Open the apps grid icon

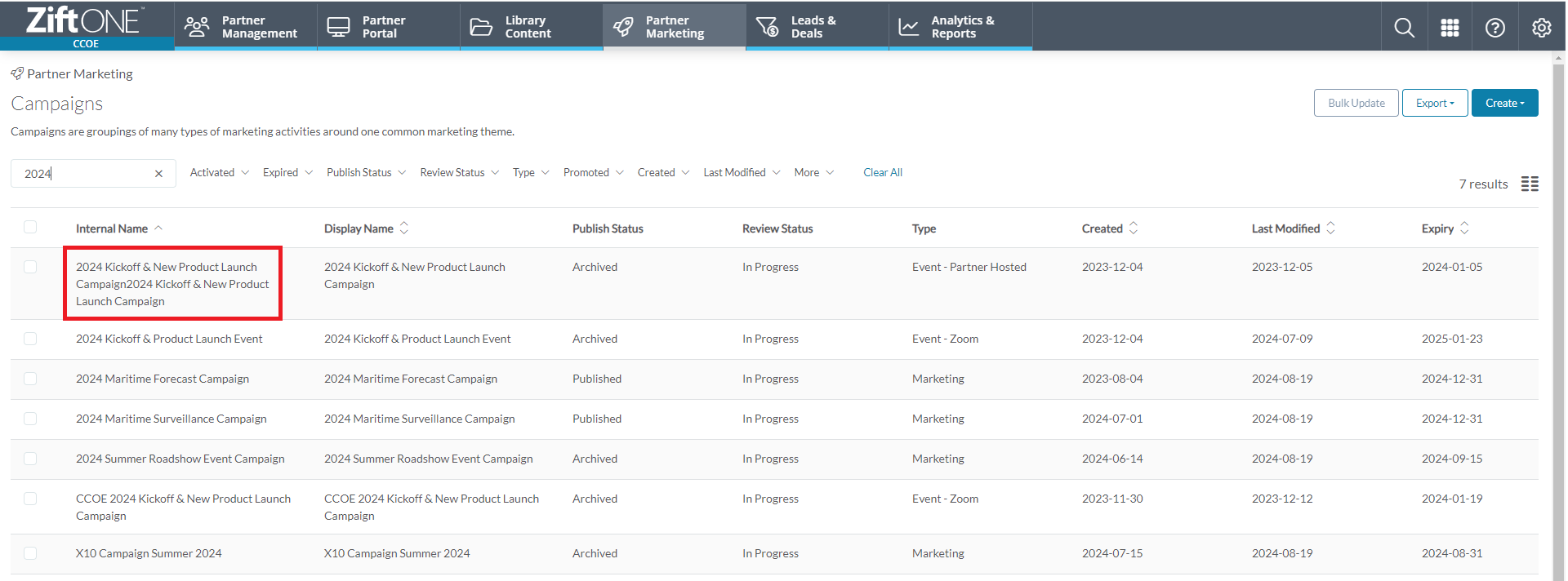tap(1450, 28)
